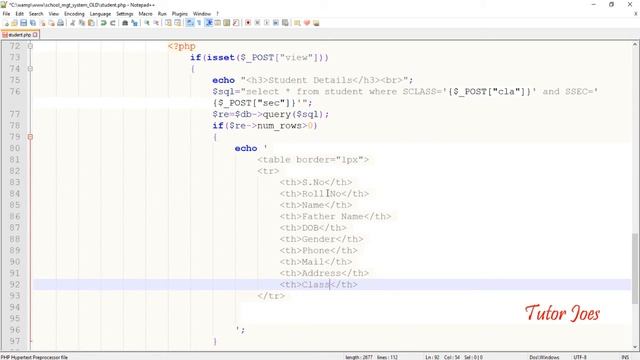Viewport: 640px width, 360px height.
Task: Collapse the fold marker at line 74
Action: pyautogui.click(x=30, y=69)
